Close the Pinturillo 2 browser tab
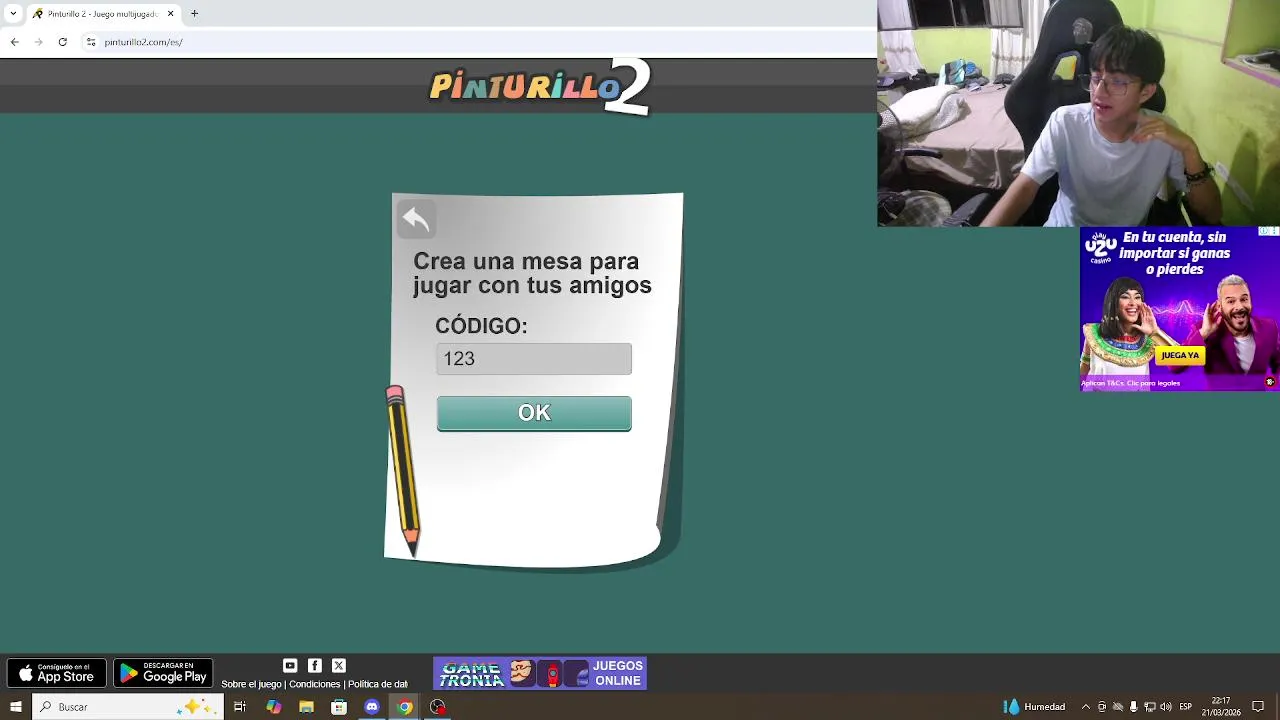Image resolution: width=1280 pixels, height=720 pixels. click(x=170, y=14)
